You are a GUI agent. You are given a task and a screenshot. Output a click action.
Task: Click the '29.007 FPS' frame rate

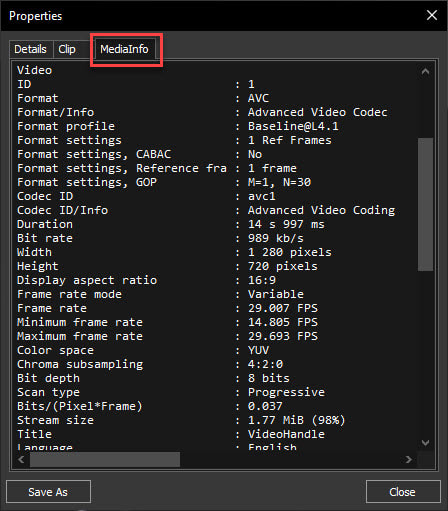(283, 308)
